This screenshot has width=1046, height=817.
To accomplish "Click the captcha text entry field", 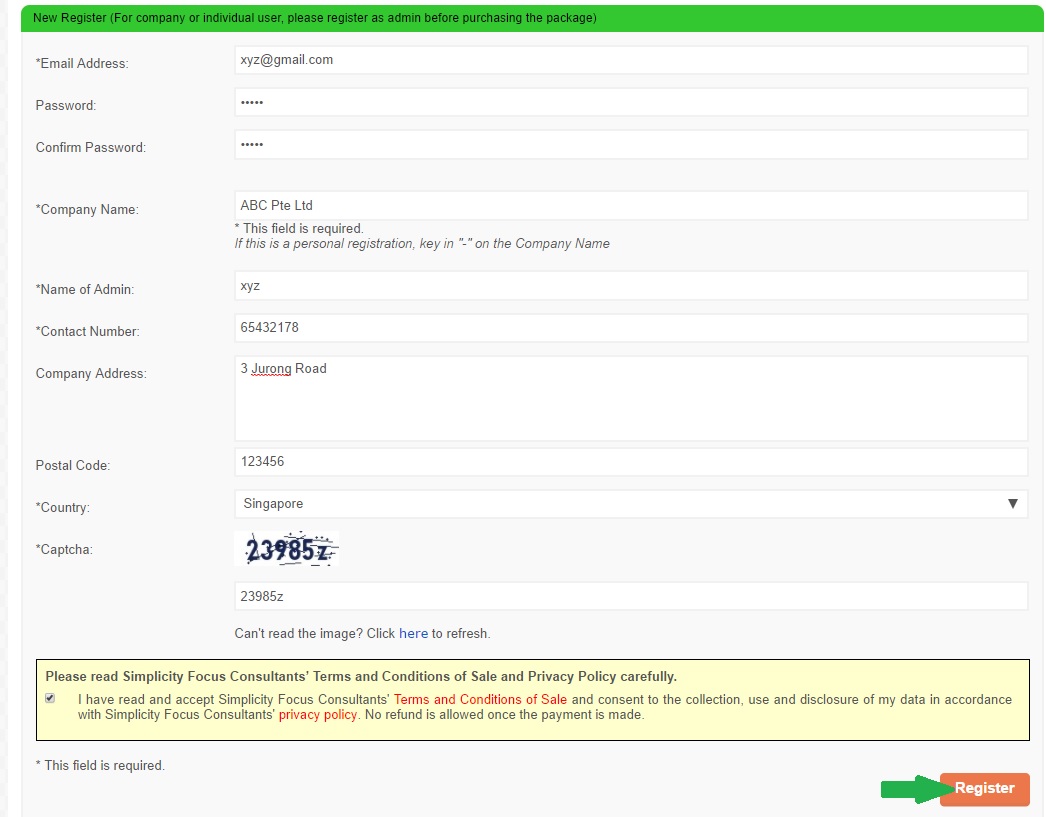I will click(630, 596).
